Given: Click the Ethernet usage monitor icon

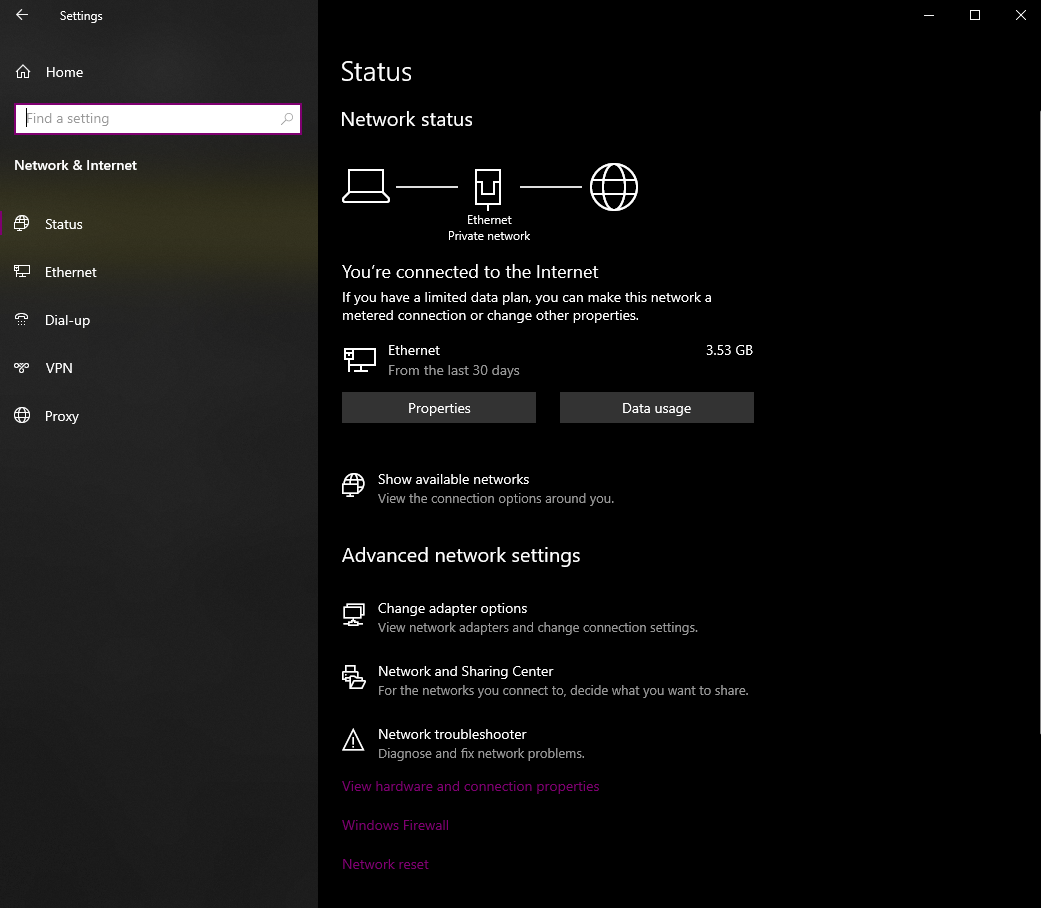Looking at the screenshot, I should (x=360, y=360).
